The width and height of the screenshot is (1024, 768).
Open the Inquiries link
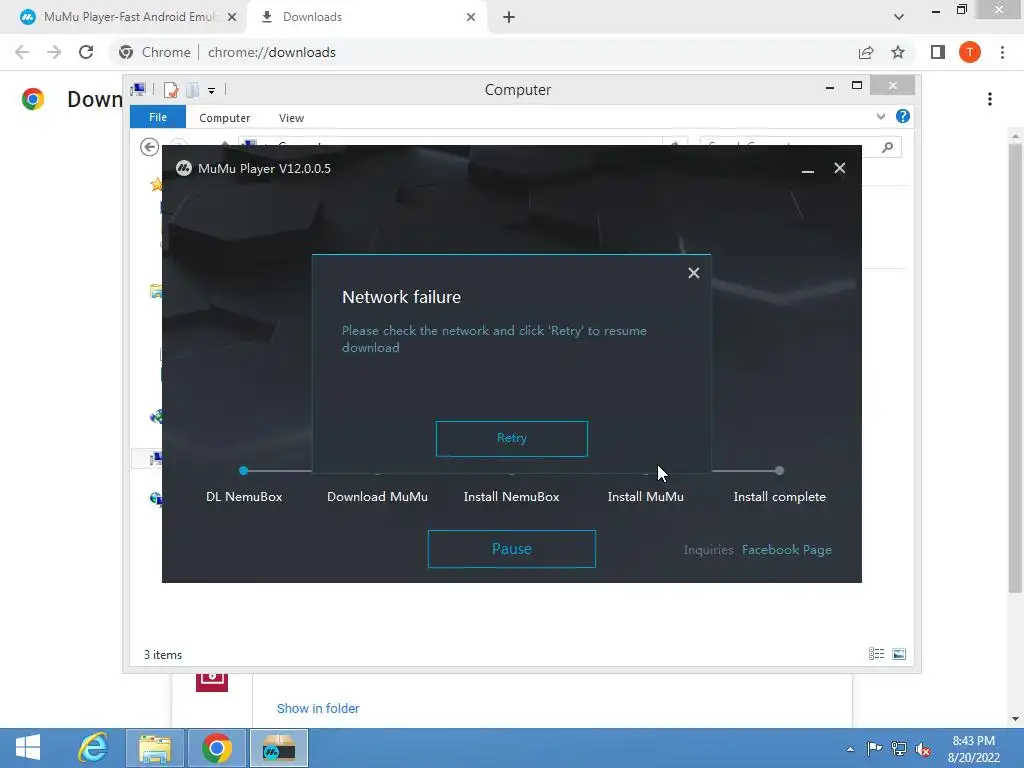708,550
